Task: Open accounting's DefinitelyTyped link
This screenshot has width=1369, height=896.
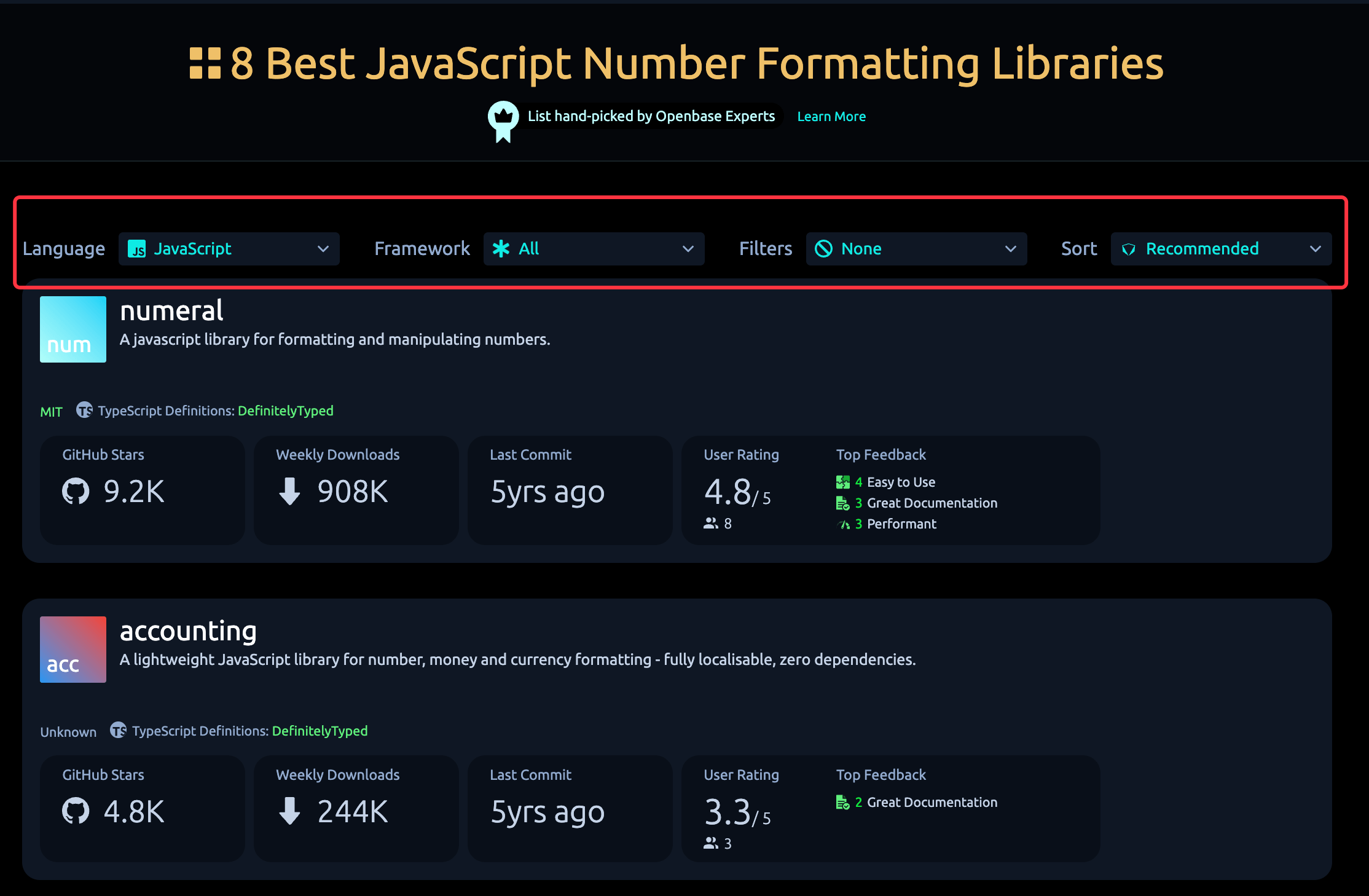Action: pyautogui.click(x=320, y=731)
